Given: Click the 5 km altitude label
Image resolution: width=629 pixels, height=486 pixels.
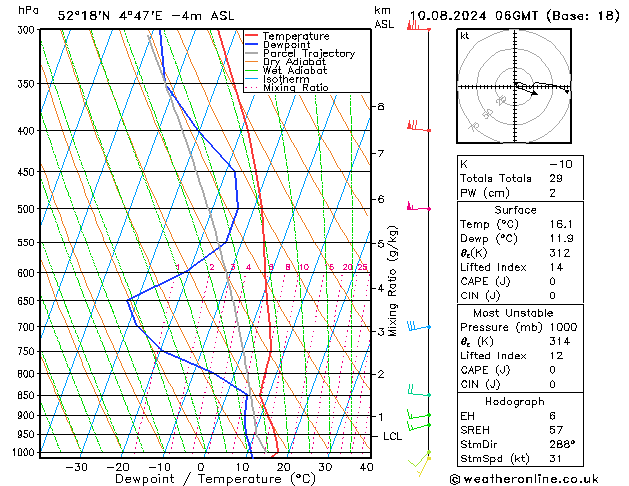Looking at the screenshot, I should 381,243.
